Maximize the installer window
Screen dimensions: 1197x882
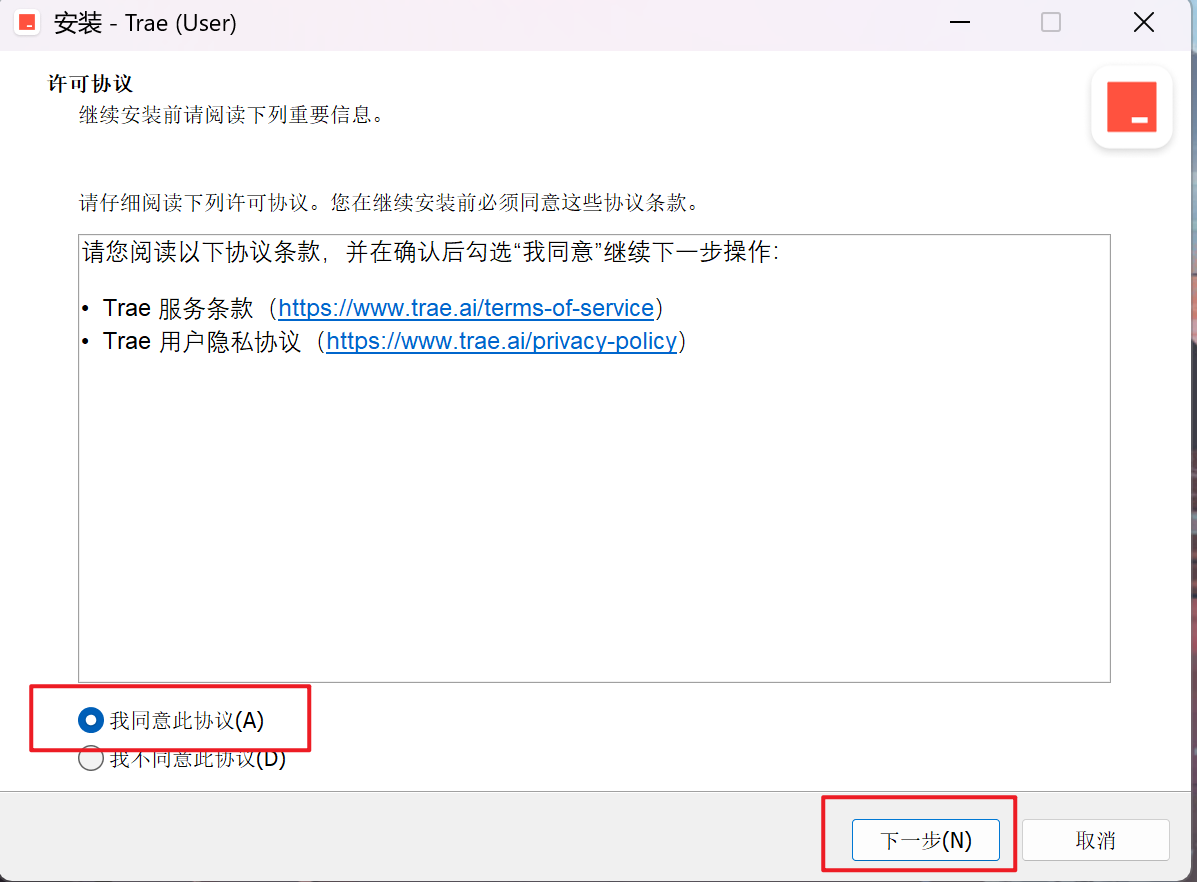tap(1050, 21)
